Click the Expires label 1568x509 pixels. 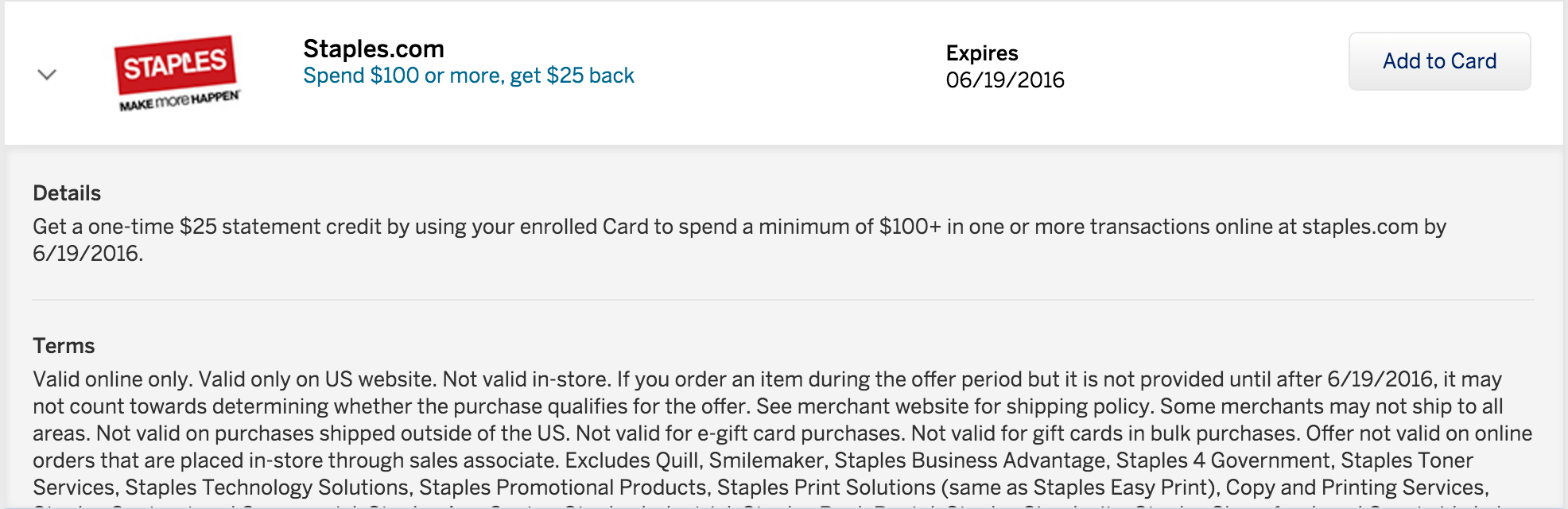(982, 53)
